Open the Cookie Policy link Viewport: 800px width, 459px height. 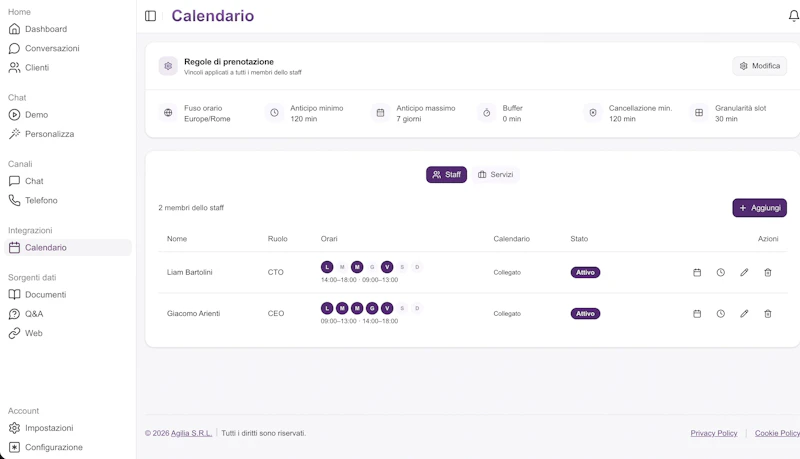point(777,433)
